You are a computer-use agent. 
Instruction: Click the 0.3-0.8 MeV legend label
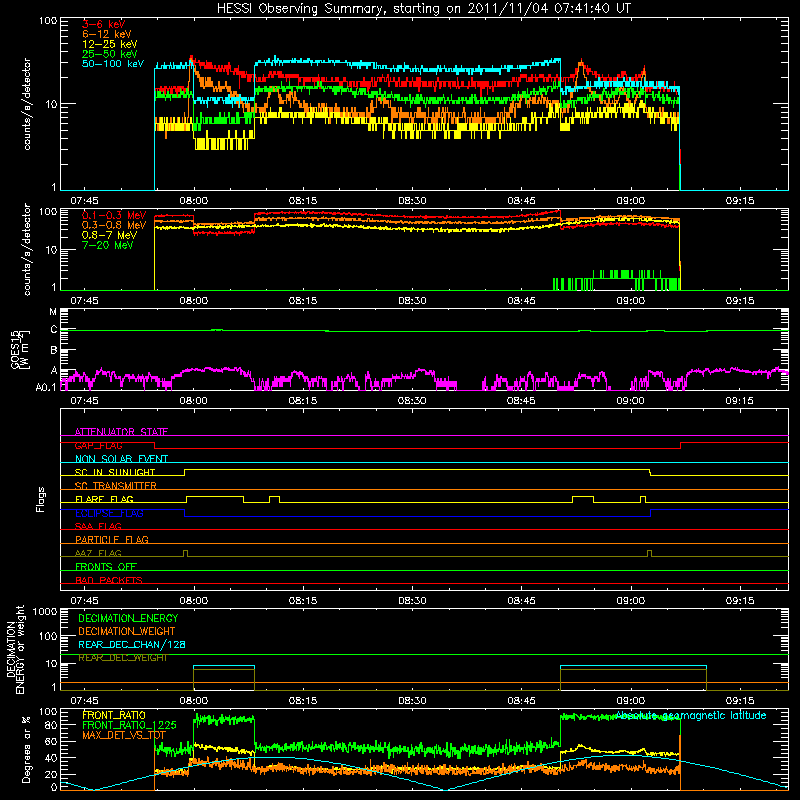[114, 225]
